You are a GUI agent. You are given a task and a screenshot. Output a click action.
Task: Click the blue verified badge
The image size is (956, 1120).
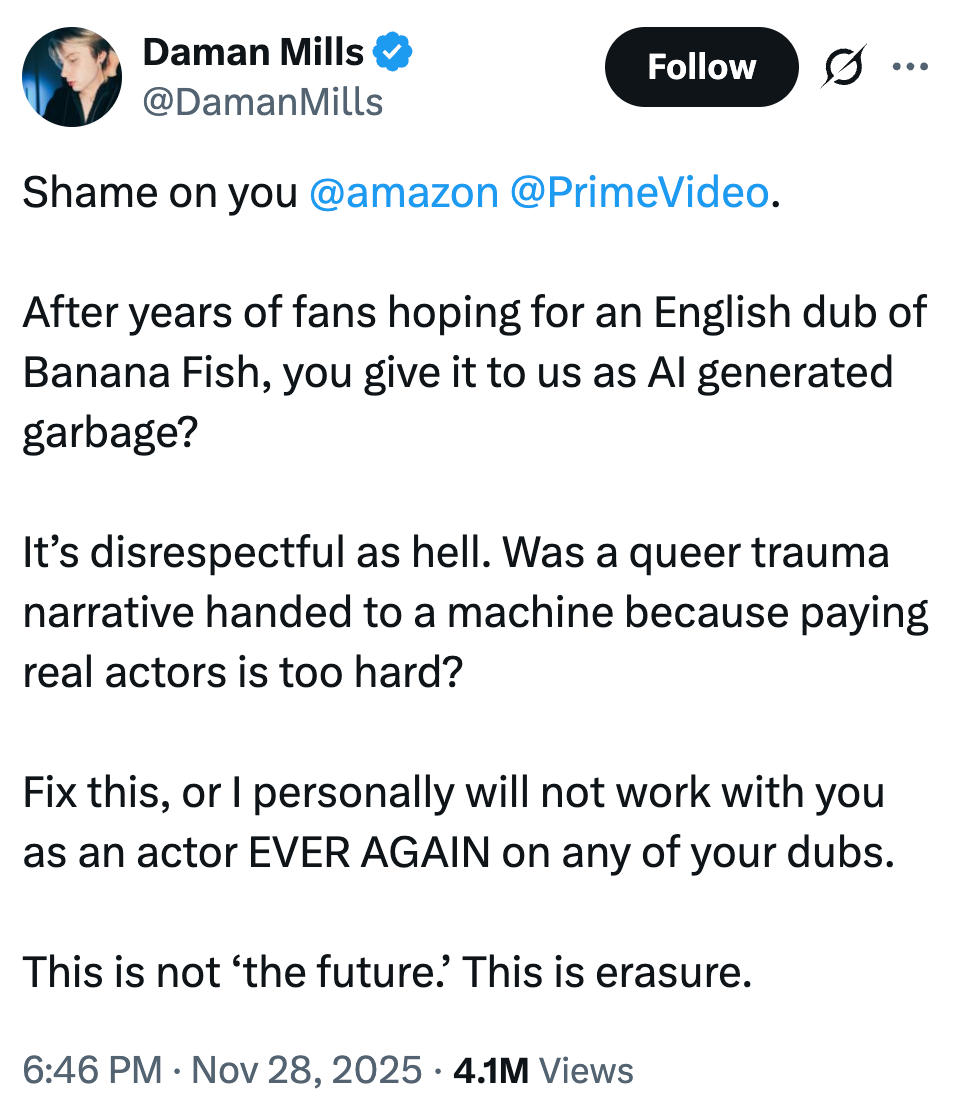tap(391, 52)
